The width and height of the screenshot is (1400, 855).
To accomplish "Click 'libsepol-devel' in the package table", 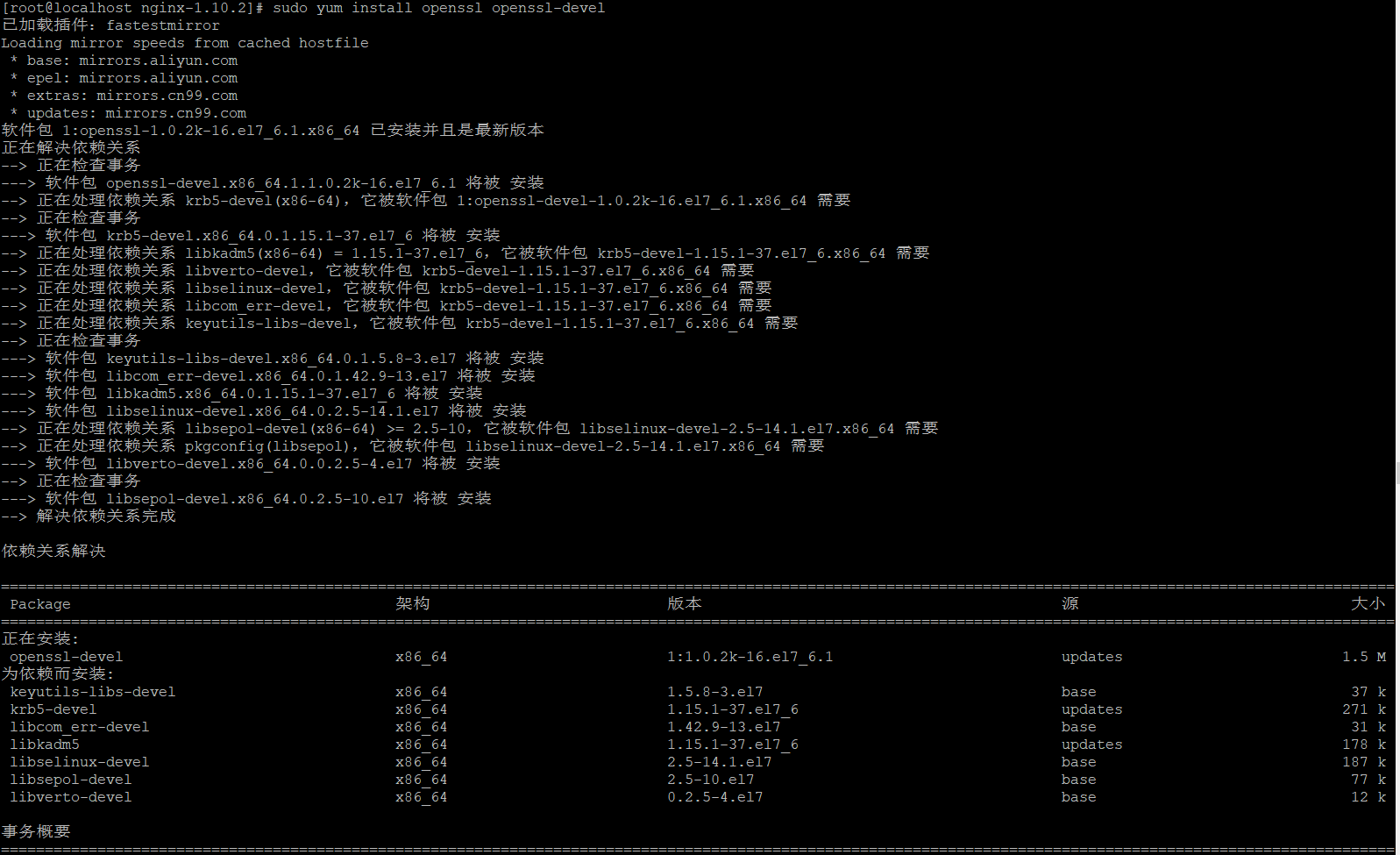I will [x=71, y=780].
